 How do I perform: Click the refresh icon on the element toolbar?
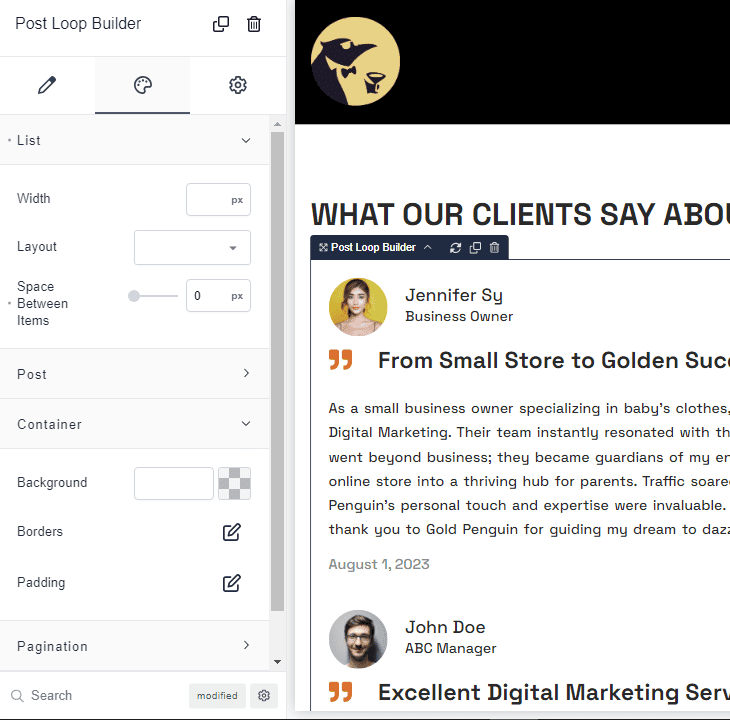click(x=456, y=247)
